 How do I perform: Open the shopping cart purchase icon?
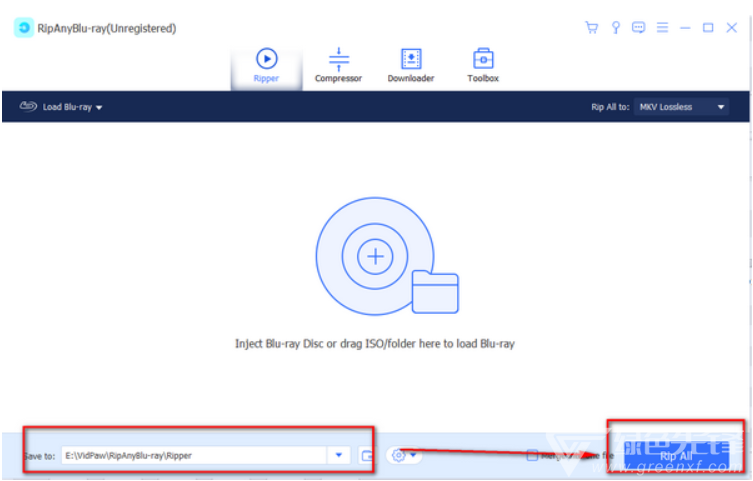[592, 28]
